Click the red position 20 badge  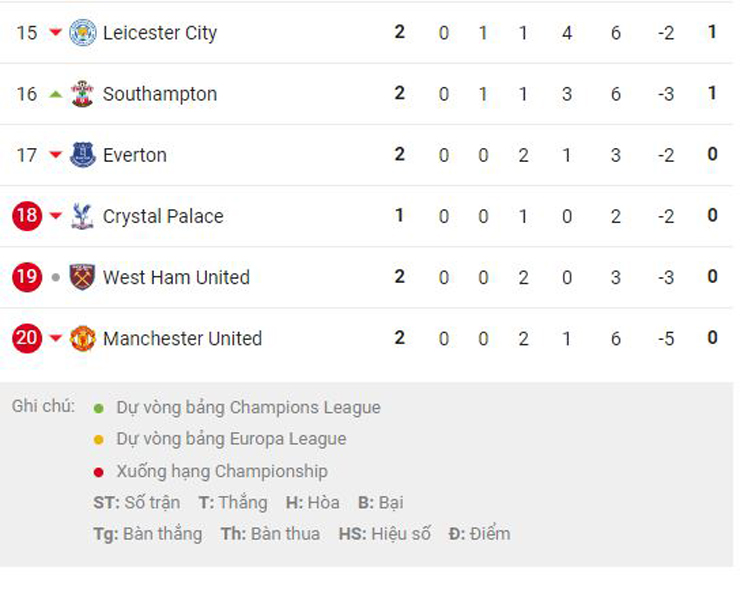(27, 339)
